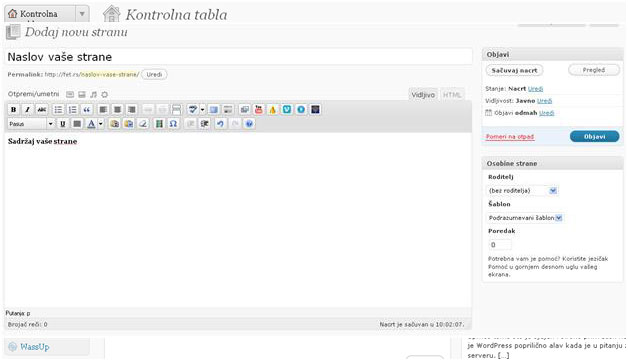628x361 pixels.
Task: Edit the permalink with Uredi button
Action: pyautogui.click(x=154, y=75)
